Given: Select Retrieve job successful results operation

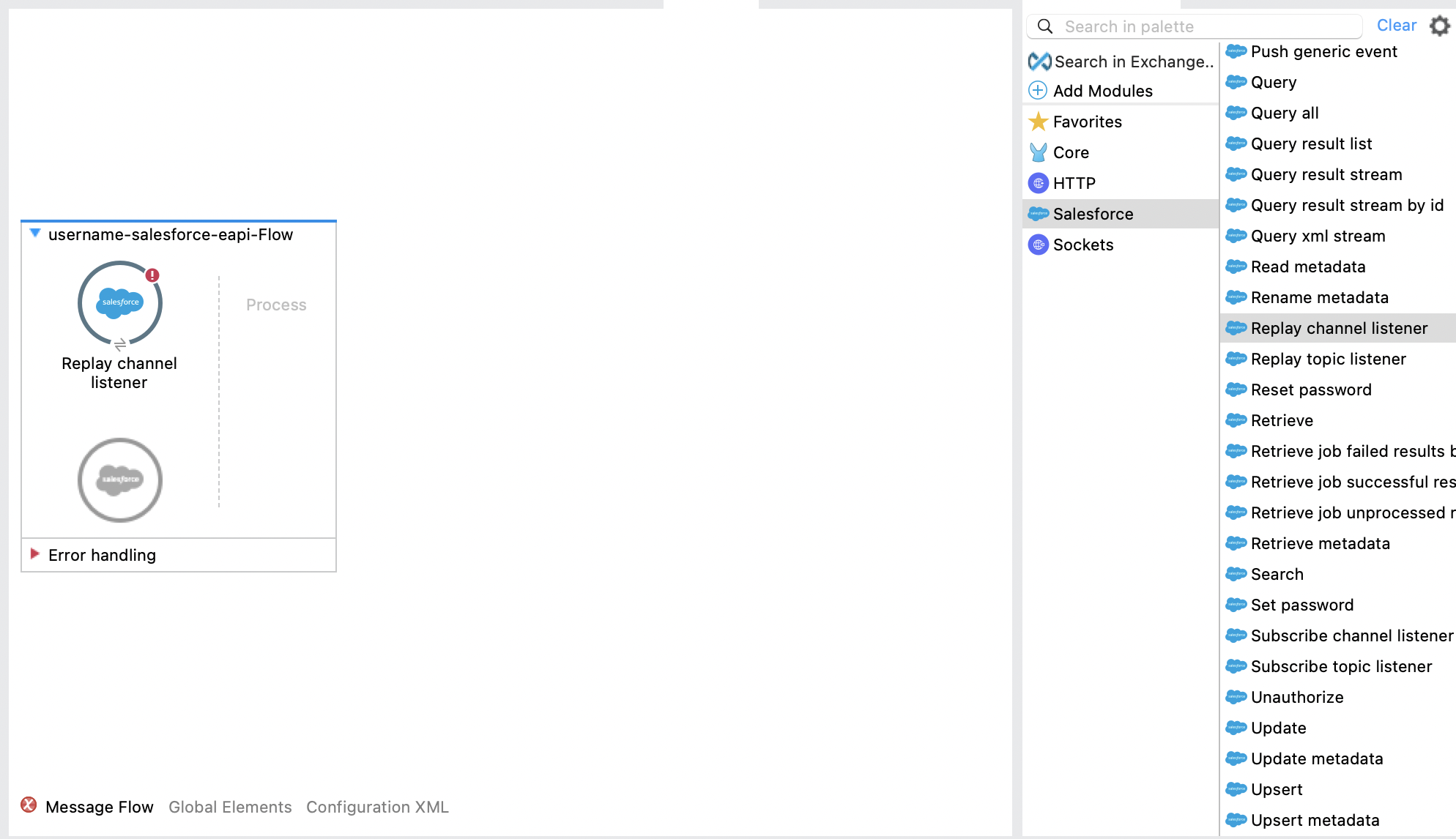Looking at the screenshot, I should pyautogui.click(x=1338, y=482).
